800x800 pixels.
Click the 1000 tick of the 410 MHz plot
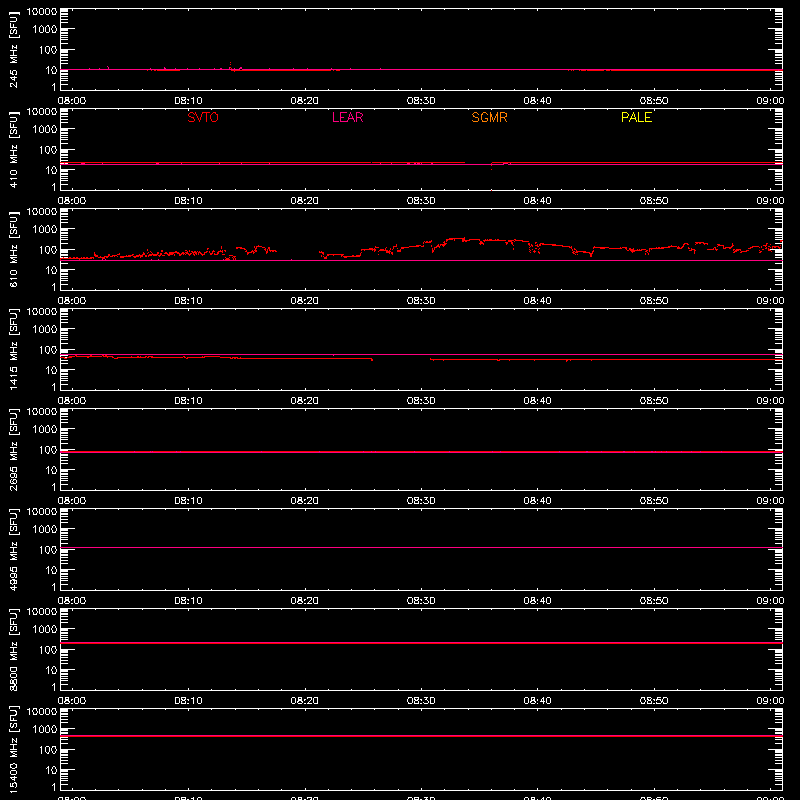[x=45, y=129]
